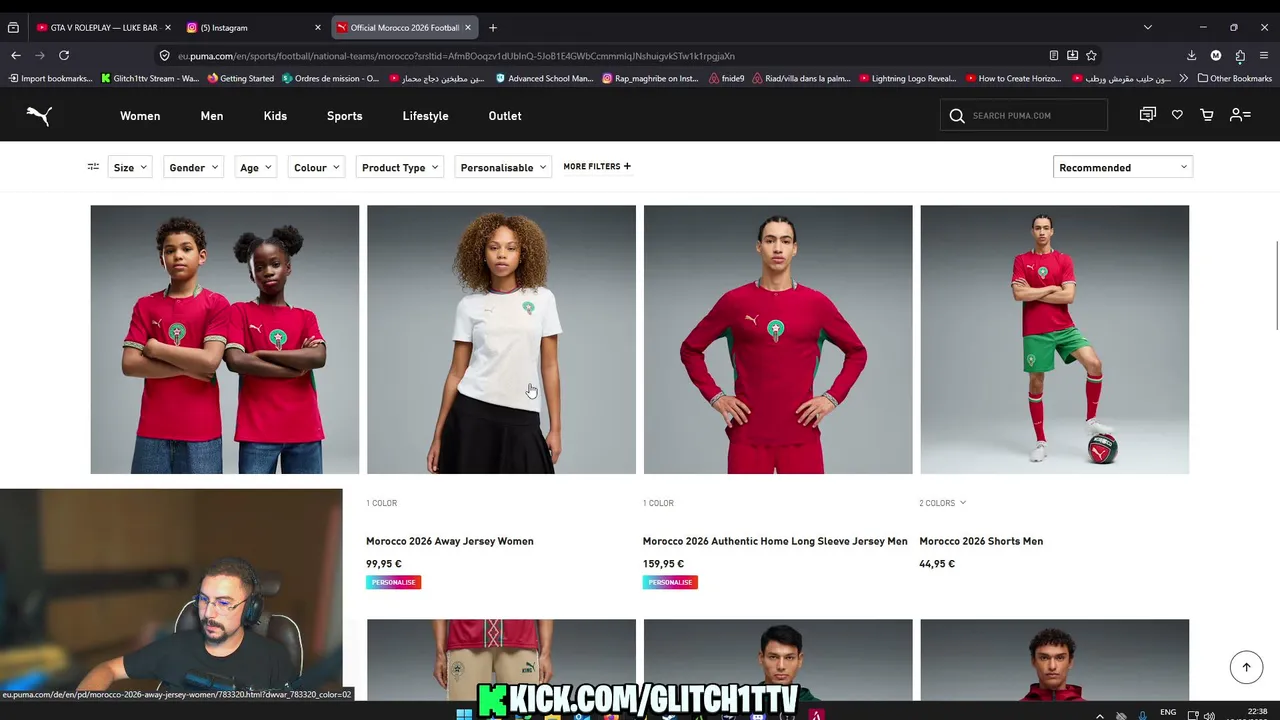This screenshot has height=720, width=1280.
Task: Open the Kids navigation menu
Action: point(275,116)
